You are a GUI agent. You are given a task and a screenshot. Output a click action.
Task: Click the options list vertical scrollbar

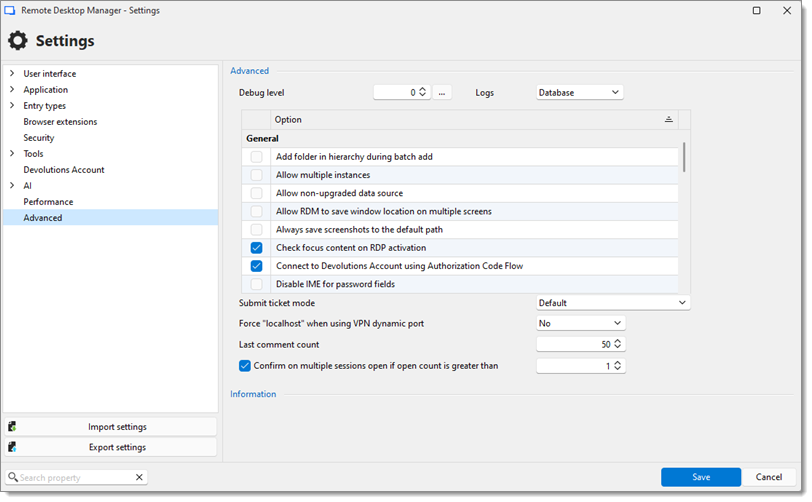(x=684, y=157)
